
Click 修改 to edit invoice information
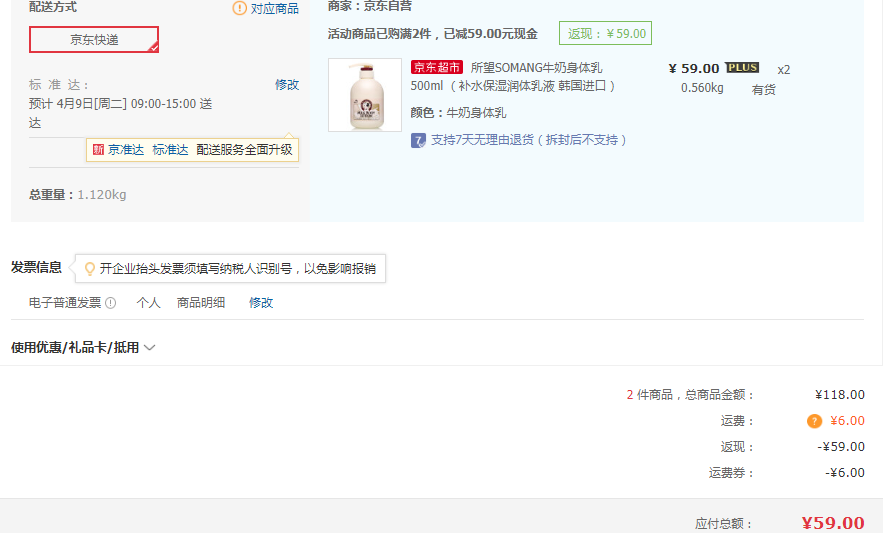coord(261,303)
